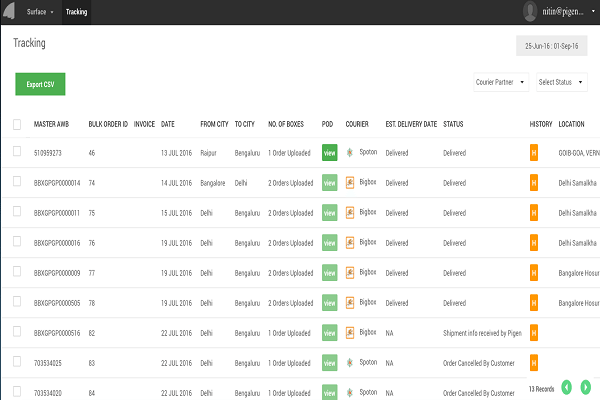Expand the Surface menu in navbar
600x400 pixels.
coord(41,12)
